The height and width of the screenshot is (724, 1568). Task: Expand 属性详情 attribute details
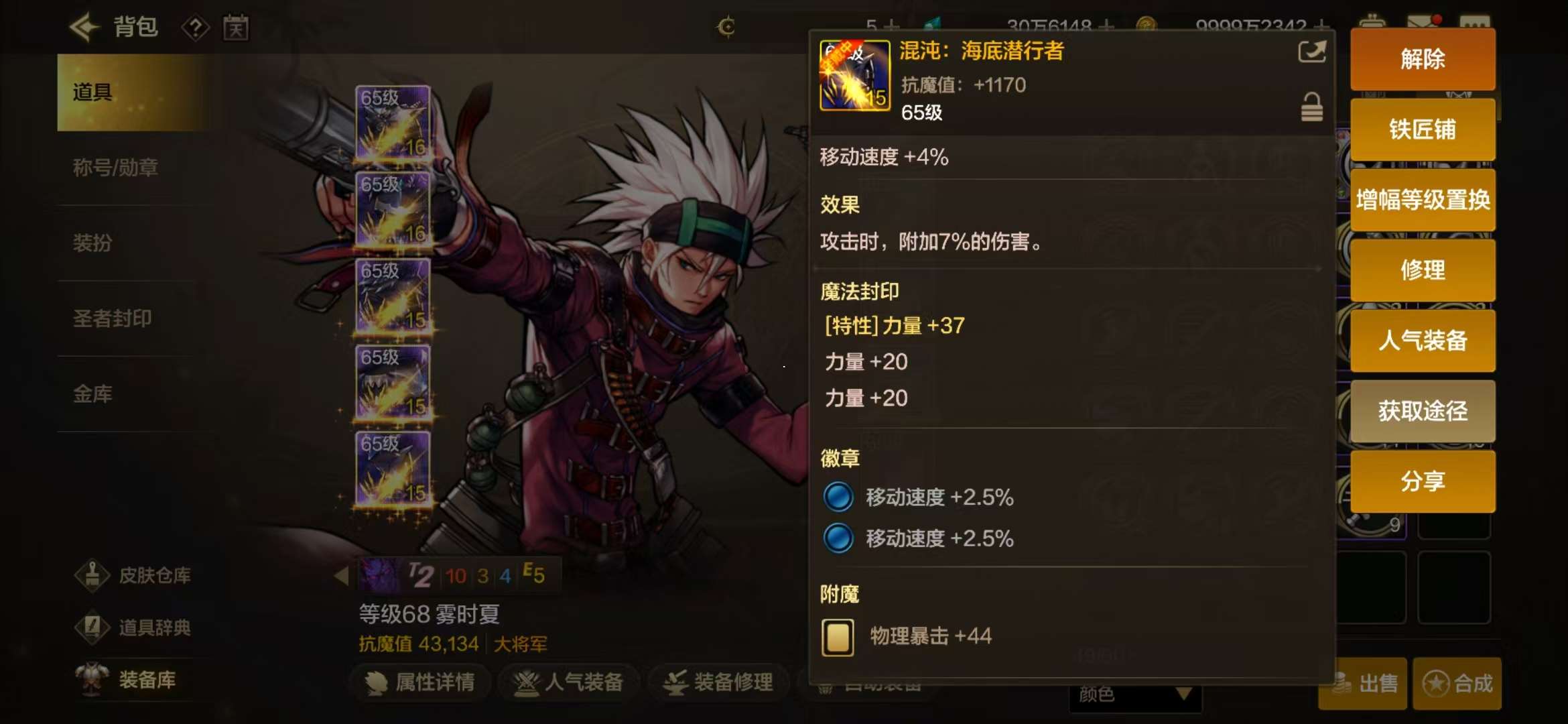tap(421, 682)
